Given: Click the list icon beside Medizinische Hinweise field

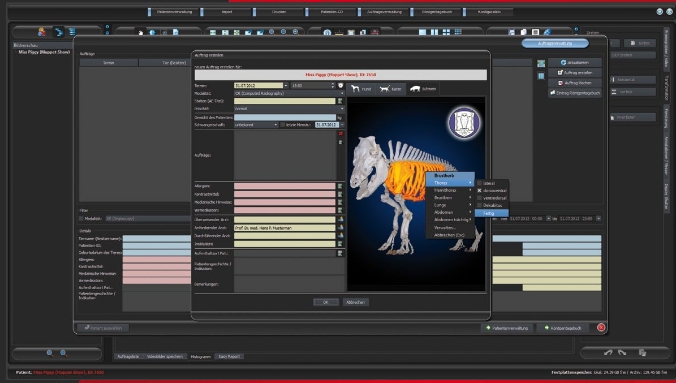Looking at the screenshot, I should (340, 202).
